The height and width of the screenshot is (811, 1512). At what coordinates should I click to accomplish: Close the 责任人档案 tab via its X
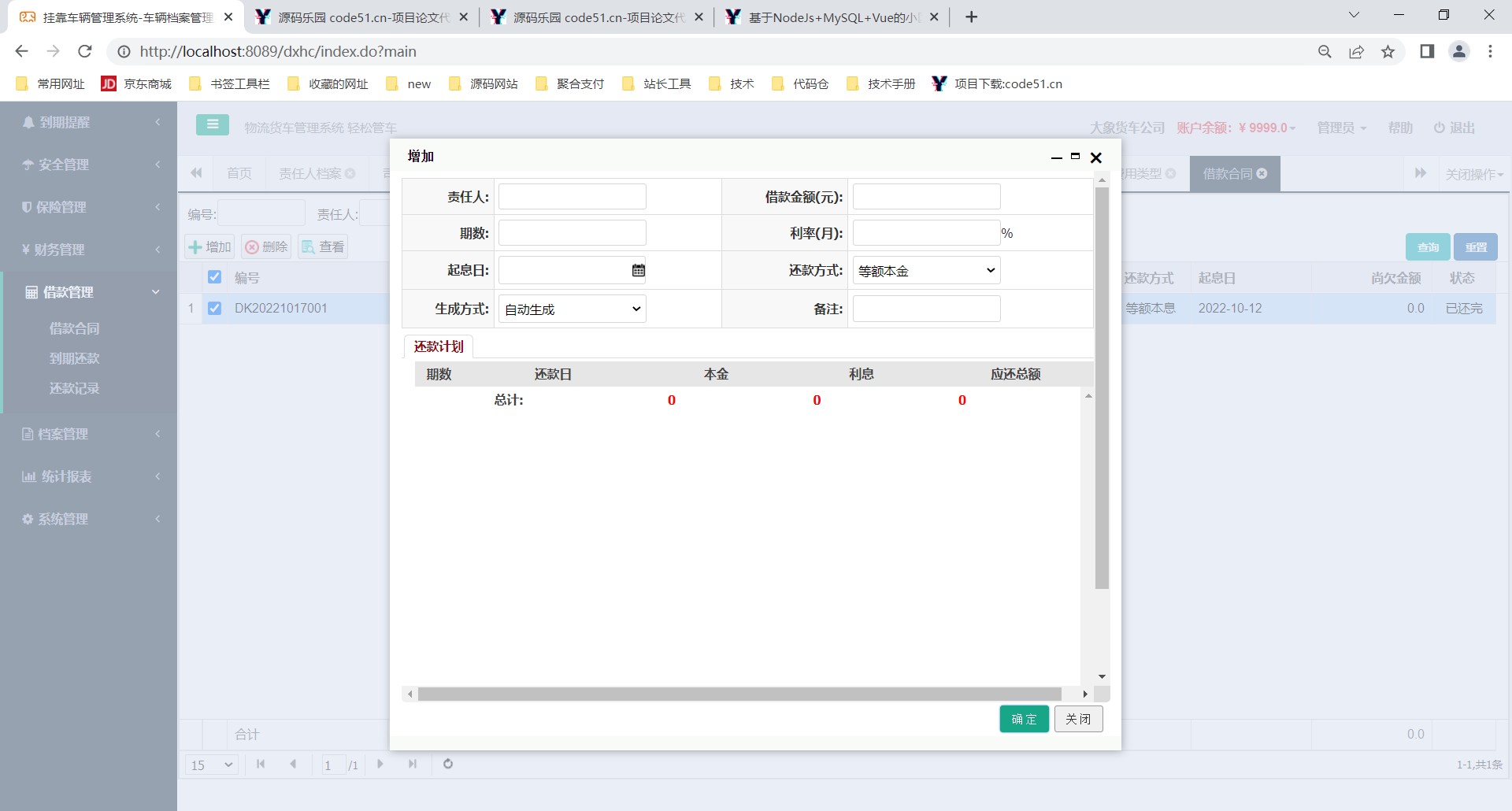tap(350, 173)
